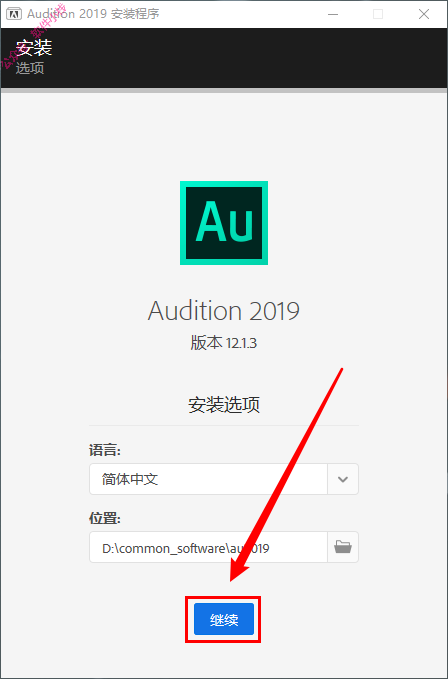
Task: Click the 安装选项 section heading
Action: coord(224,404)
